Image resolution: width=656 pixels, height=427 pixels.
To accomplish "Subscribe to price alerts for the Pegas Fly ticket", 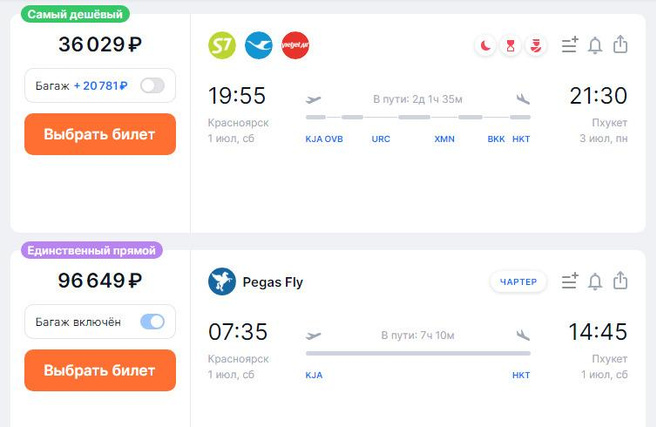I will coord(595,282).
